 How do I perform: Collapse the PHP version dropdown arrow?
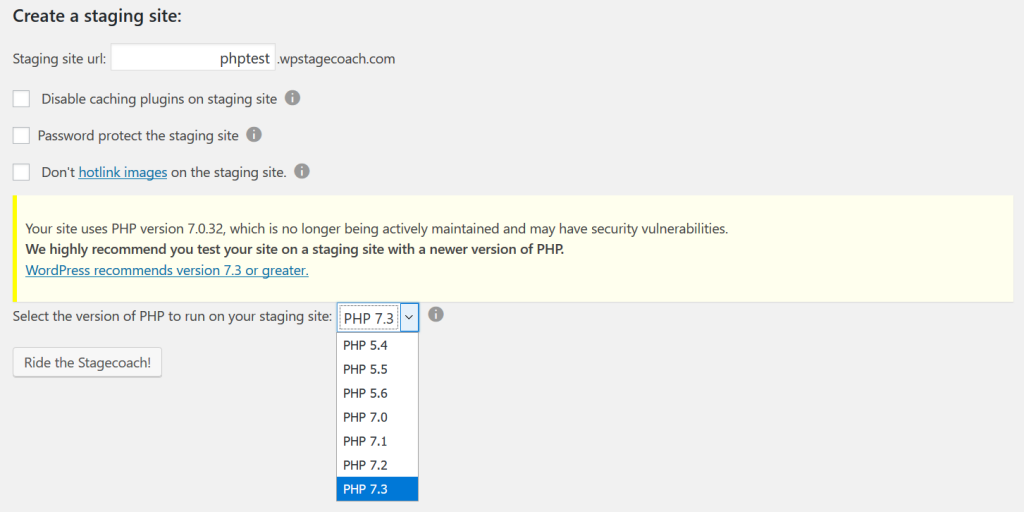[409, 317]
